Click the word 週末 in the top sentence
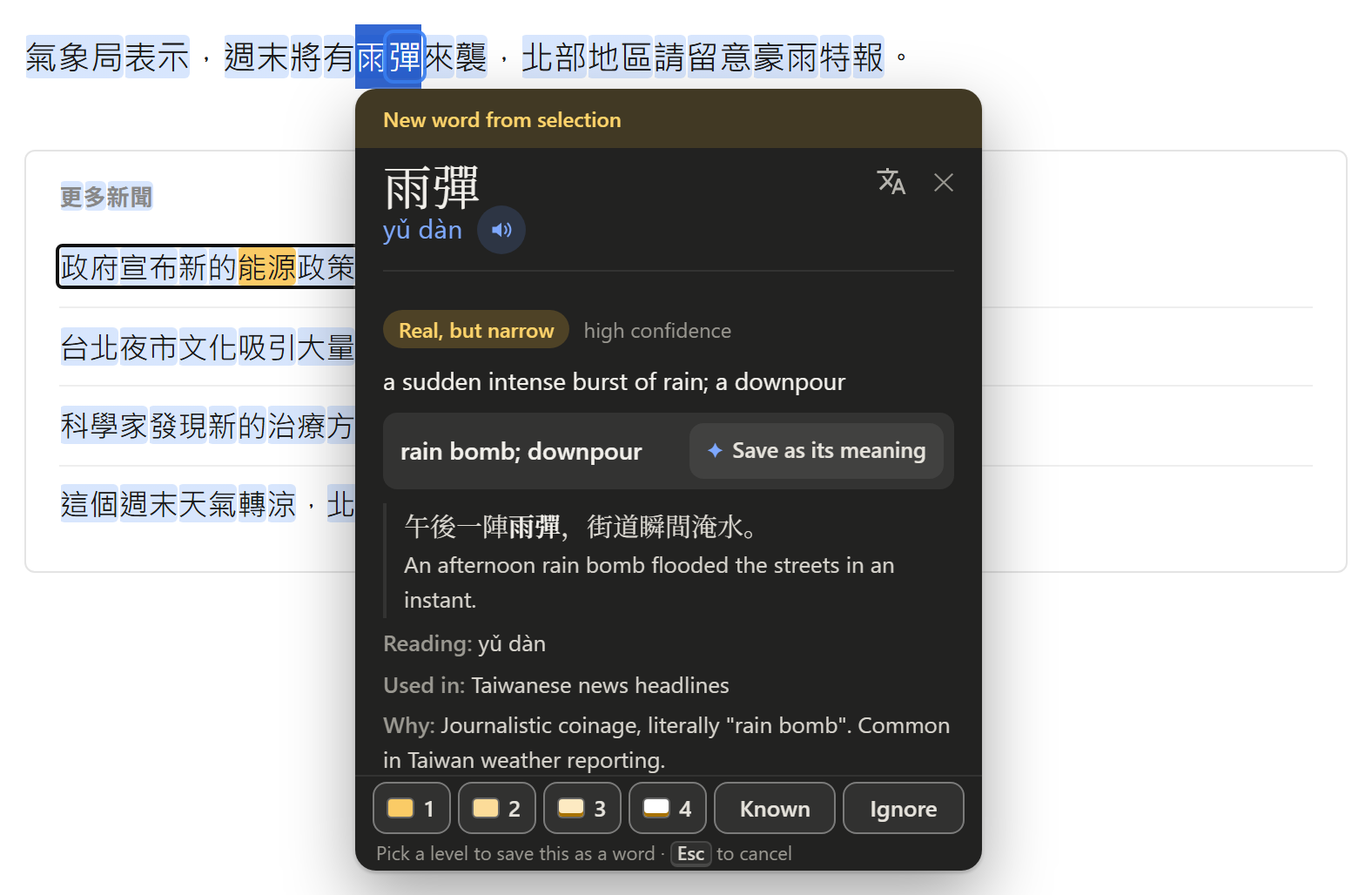The image size is (1372, 895). [x=256, y=57]
